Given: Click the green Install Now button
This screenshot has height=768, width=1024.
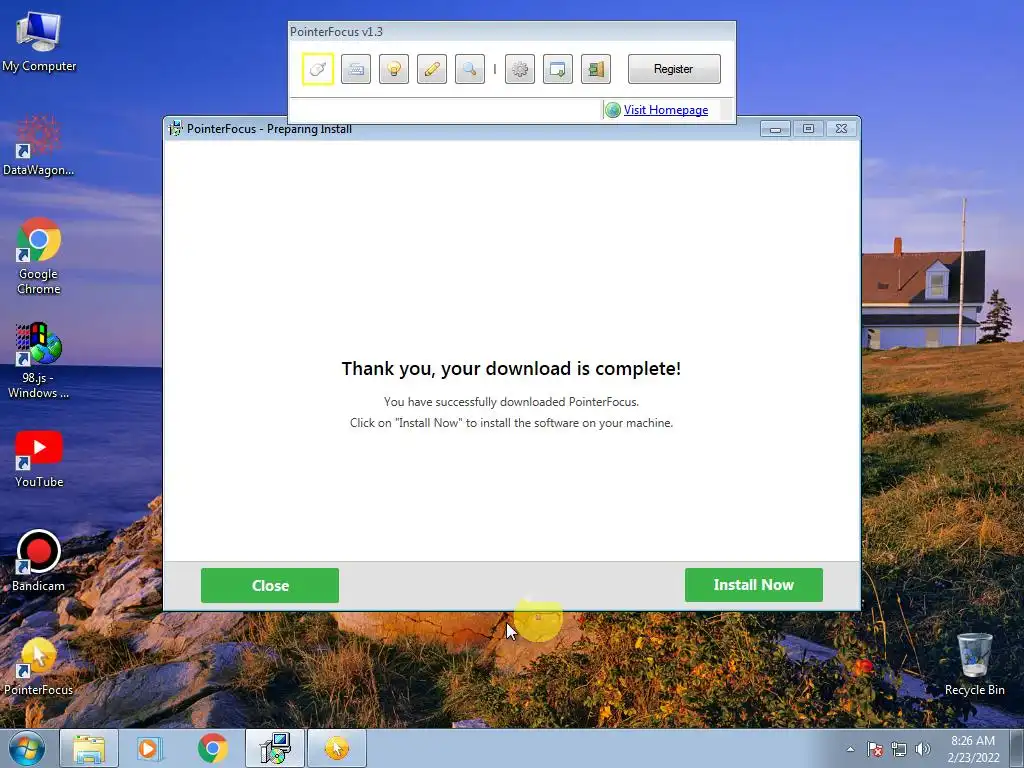Looking at the screenshot, I should tap(754, 584).
